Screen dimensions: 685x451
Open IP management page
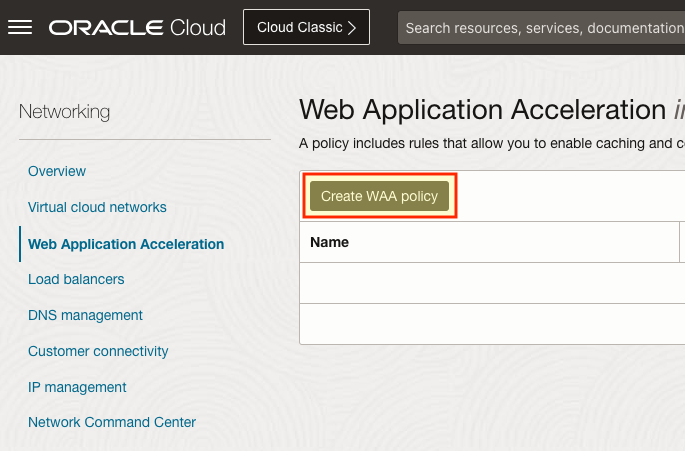[x=77, y=387]
